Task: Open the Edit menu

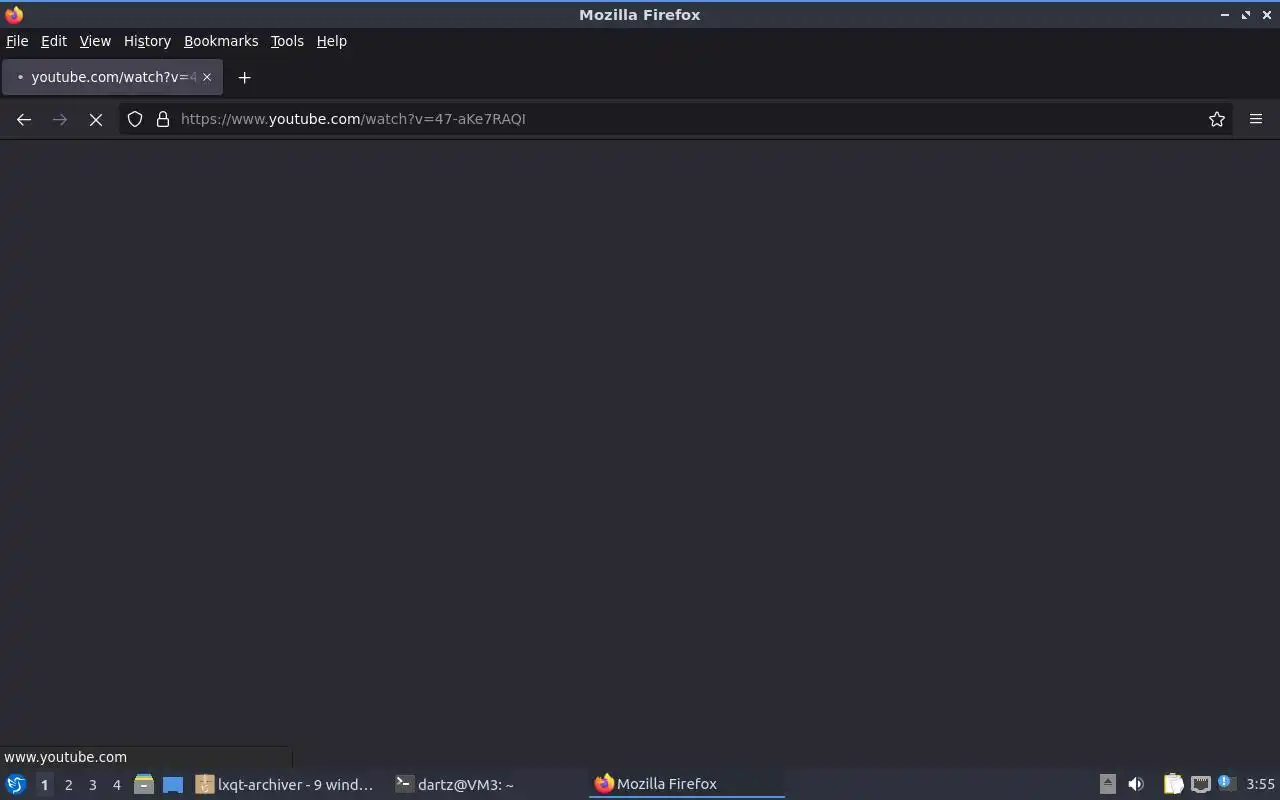Action: click(54, 41)
